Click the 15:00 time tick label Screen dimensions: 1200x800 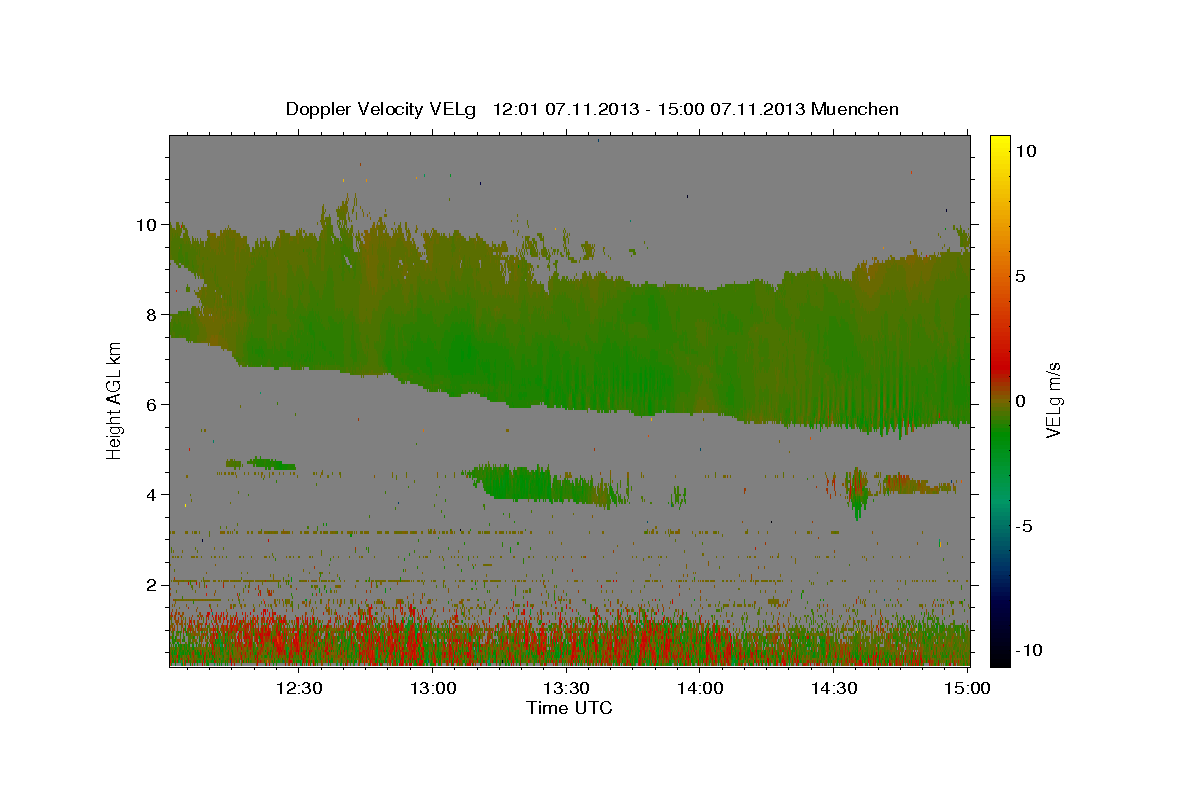click(967, 688)
